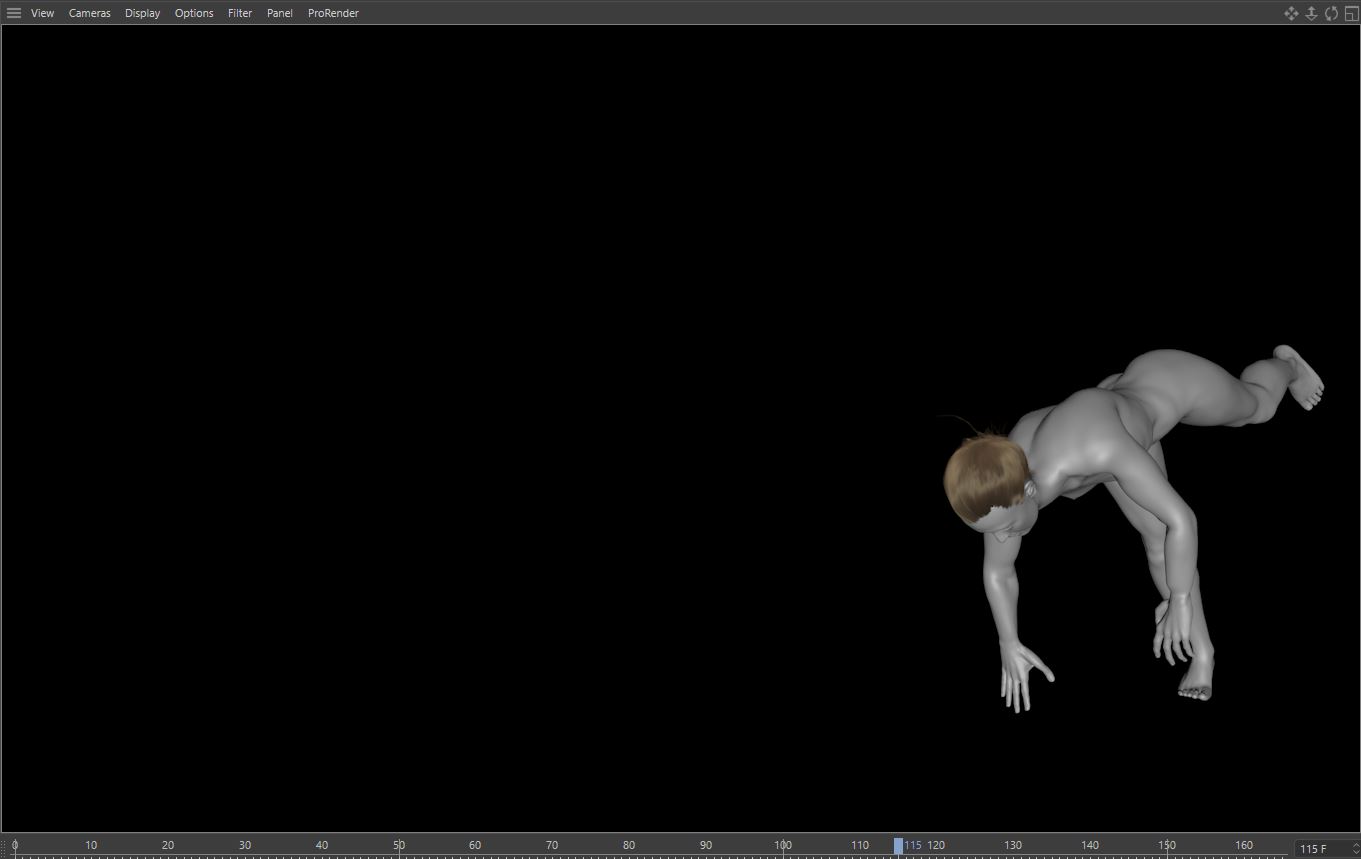This screenshot has width=1361, height=859.
Task: Toggle the active view maximize icon
Action: [1351, 13]
